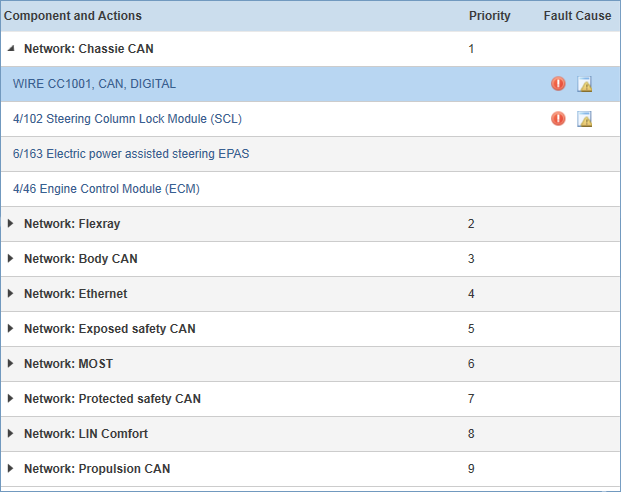
Task: Open 4/46 Engine Control Module (ECM)
Action: coord(106,189)
